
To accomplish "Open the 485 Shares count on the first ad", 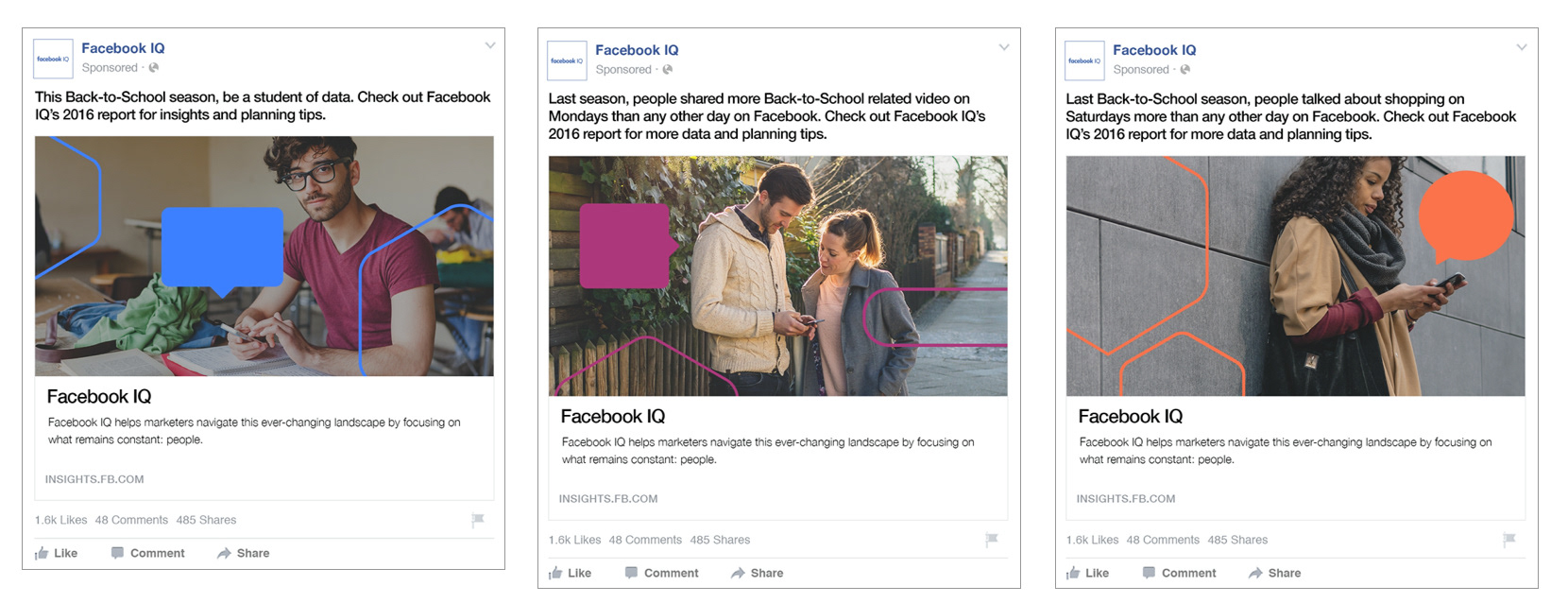I will pyautogui.click(x=206, y=520).
